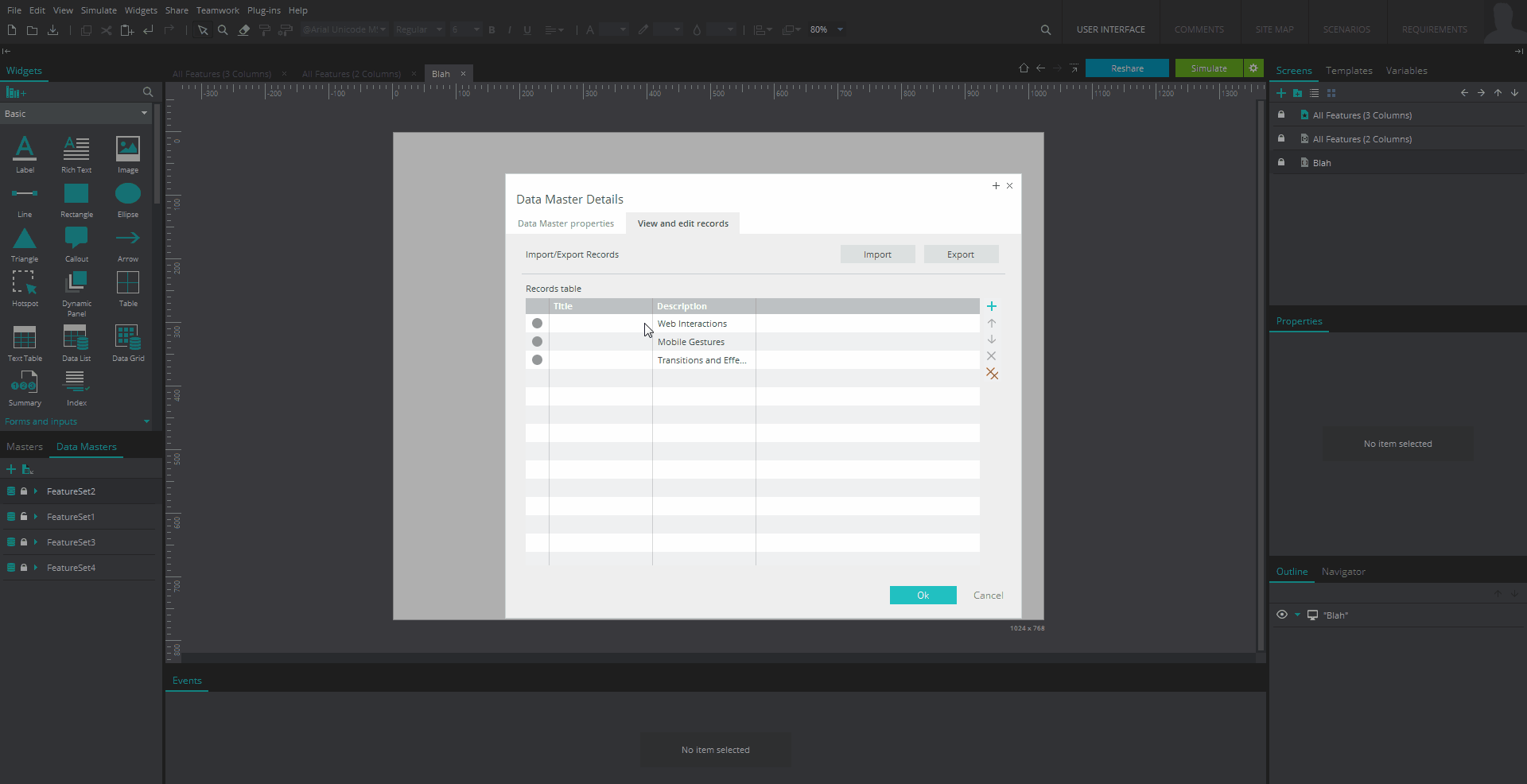Click the Title cell of the first record
This screenshot has height=784, width=1527.
click(600, 324)
